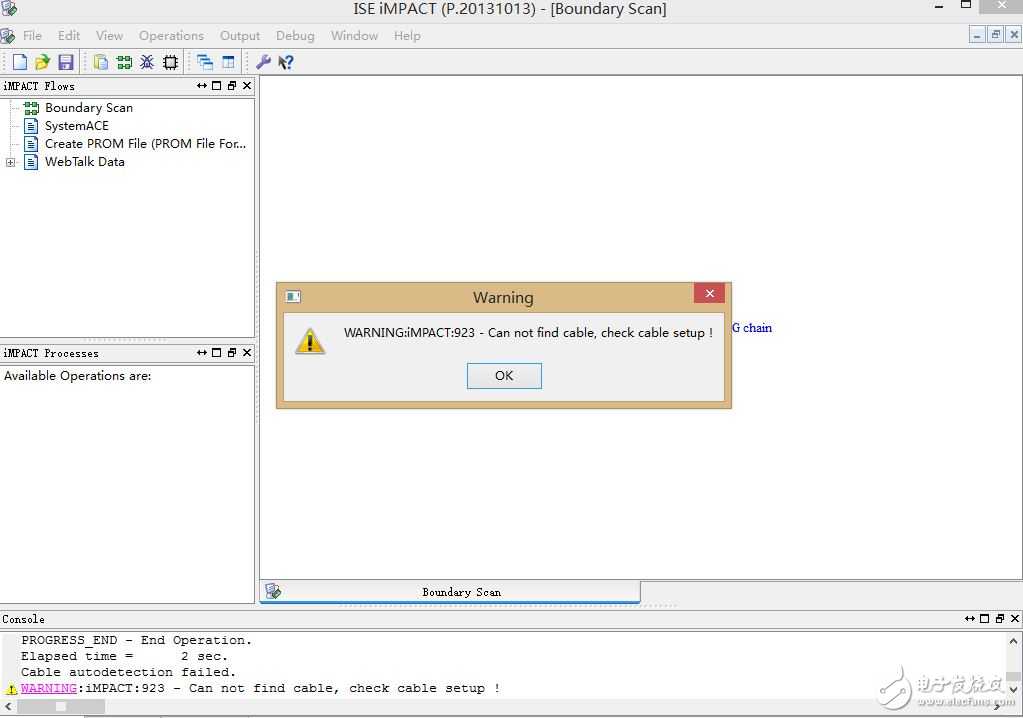
Task: Click the Create PROM File document icon
Action: pos(31,144)
